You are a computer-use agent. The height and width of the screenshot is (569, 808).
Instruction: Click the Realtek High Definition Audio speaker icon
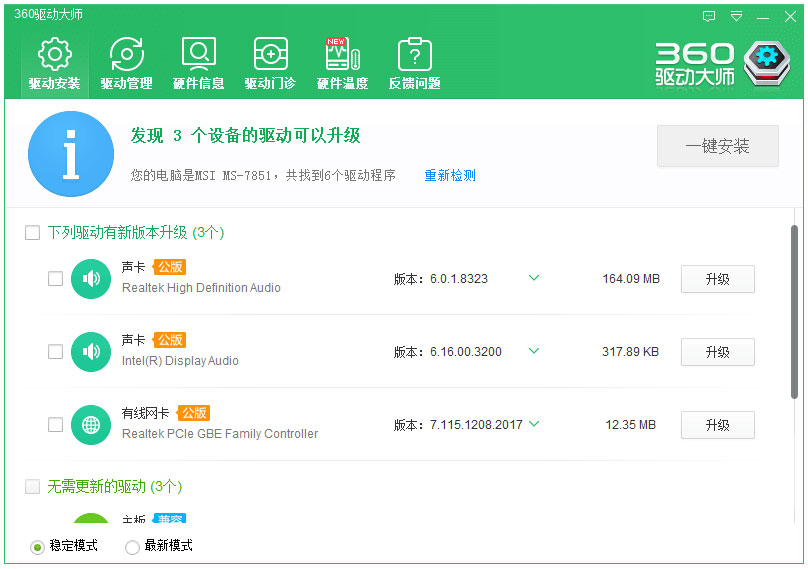pos(91,279)
